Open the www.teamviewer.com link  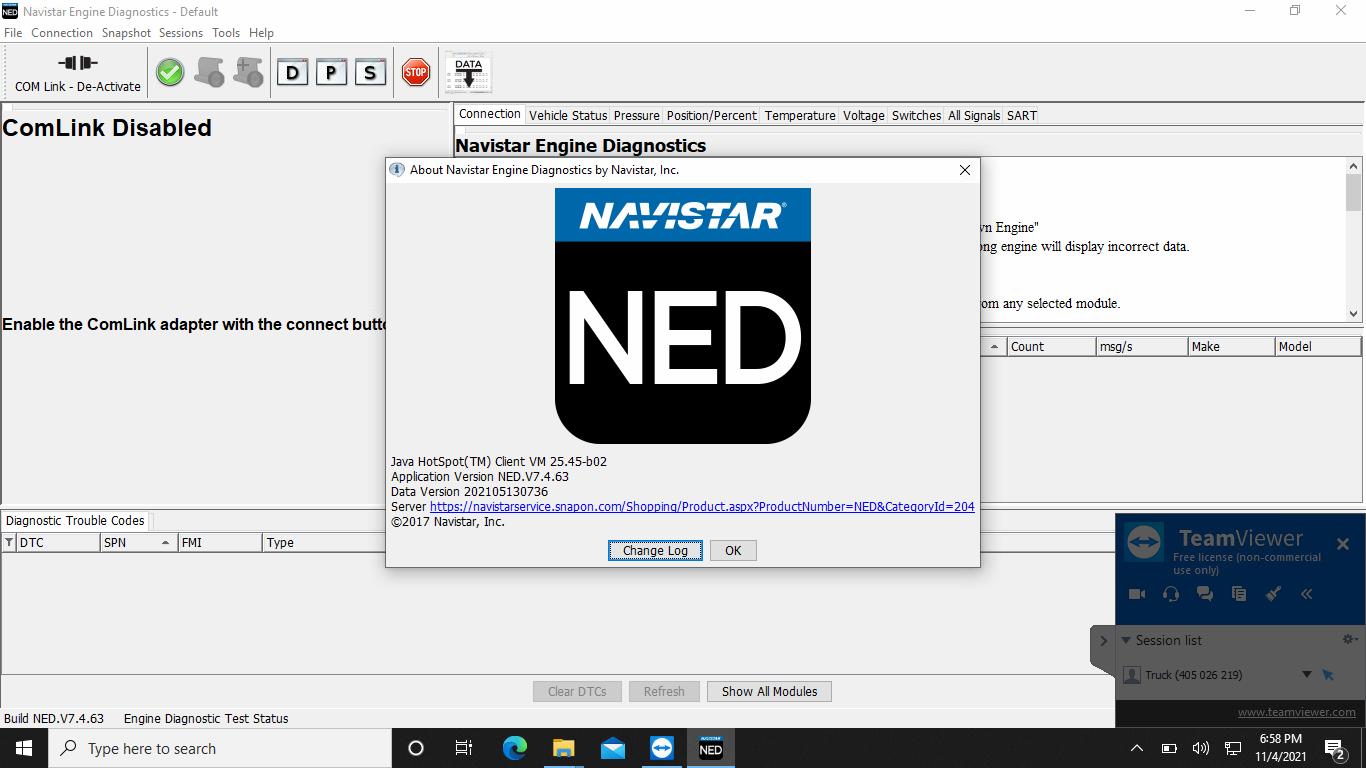click(1297, 712)
